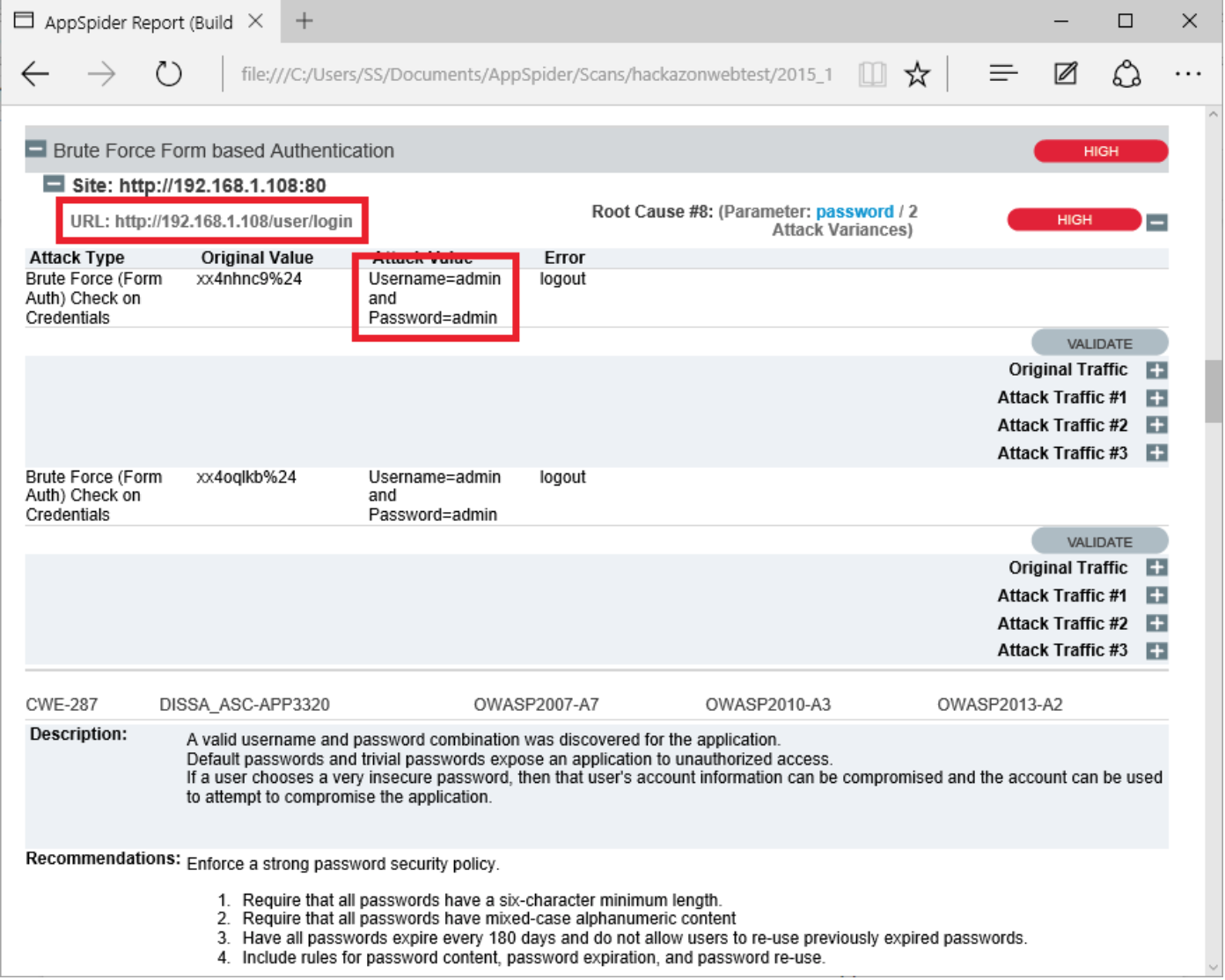
Task: Click HIGH badge beside Root Cause
Action: (x=1074, y=220)
